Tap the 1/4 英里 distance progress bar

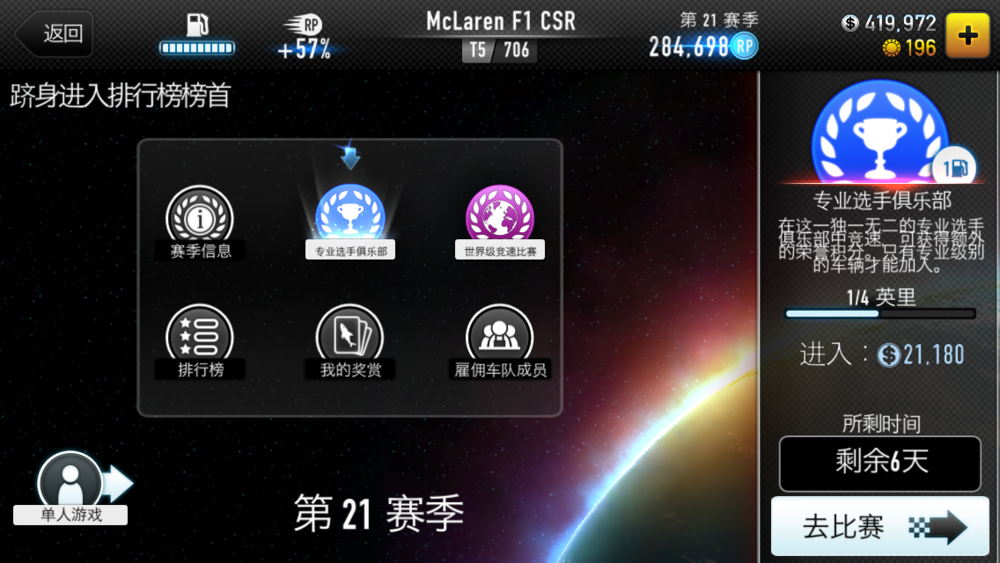tap(880, 313)
